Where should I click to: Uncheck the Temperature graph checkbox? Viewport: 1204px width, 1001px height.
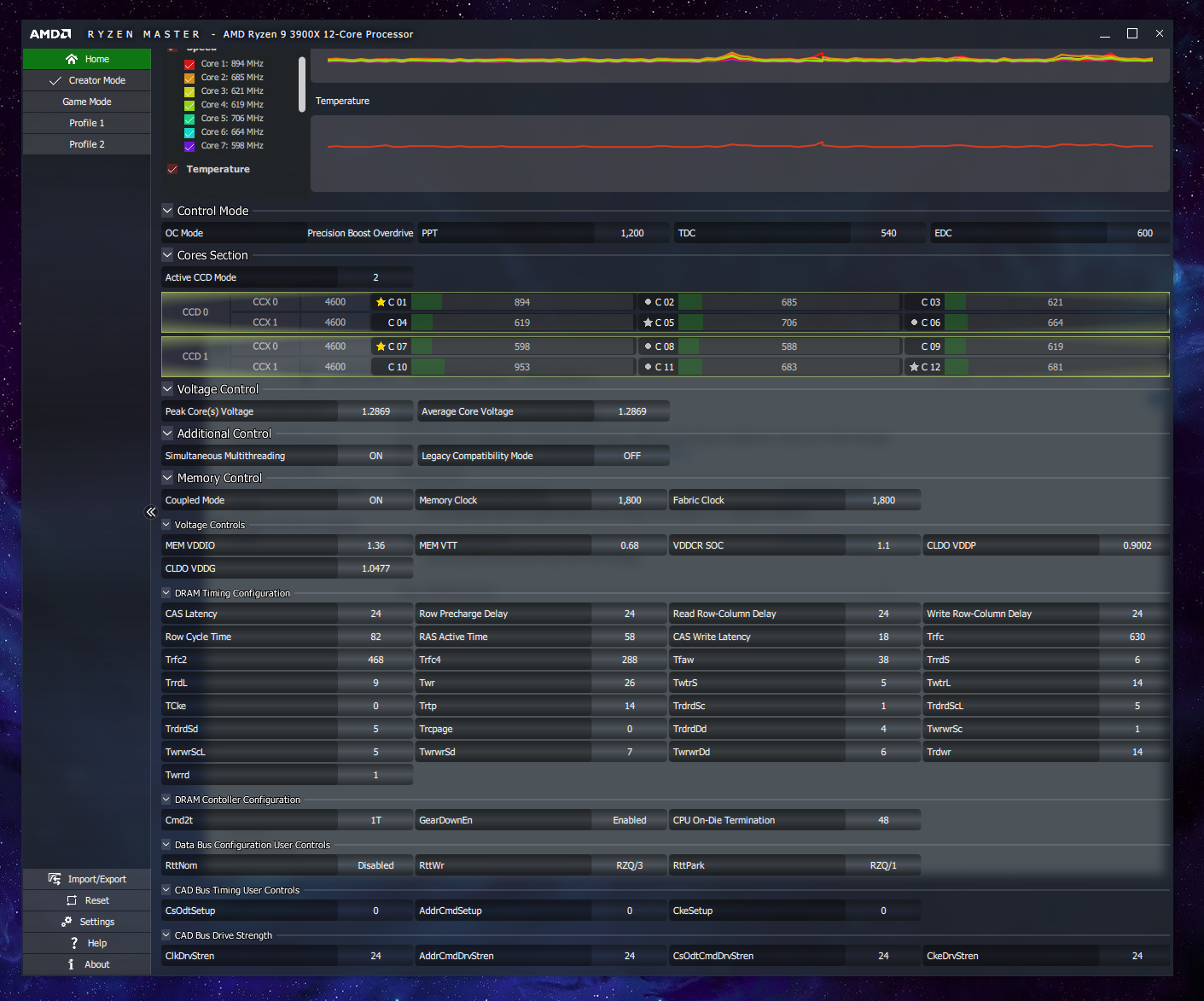pos(172,169)
